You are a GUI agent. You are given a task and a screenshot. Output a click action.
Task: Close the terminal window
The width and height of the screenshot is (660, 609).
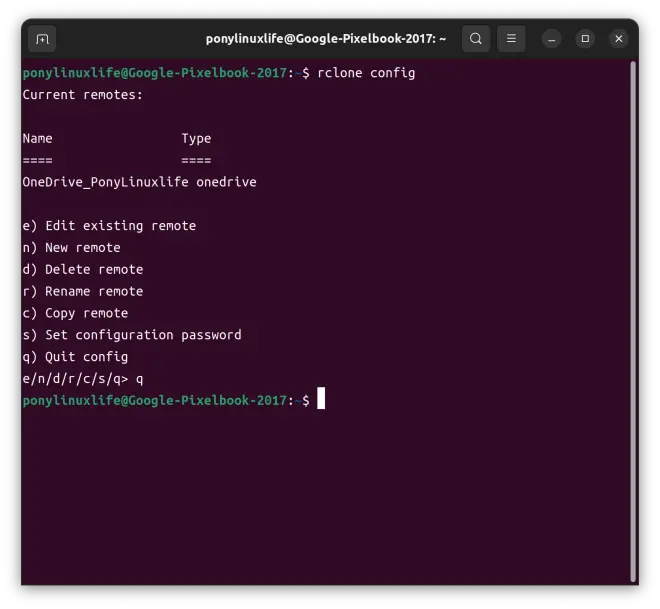click(619, 39)
